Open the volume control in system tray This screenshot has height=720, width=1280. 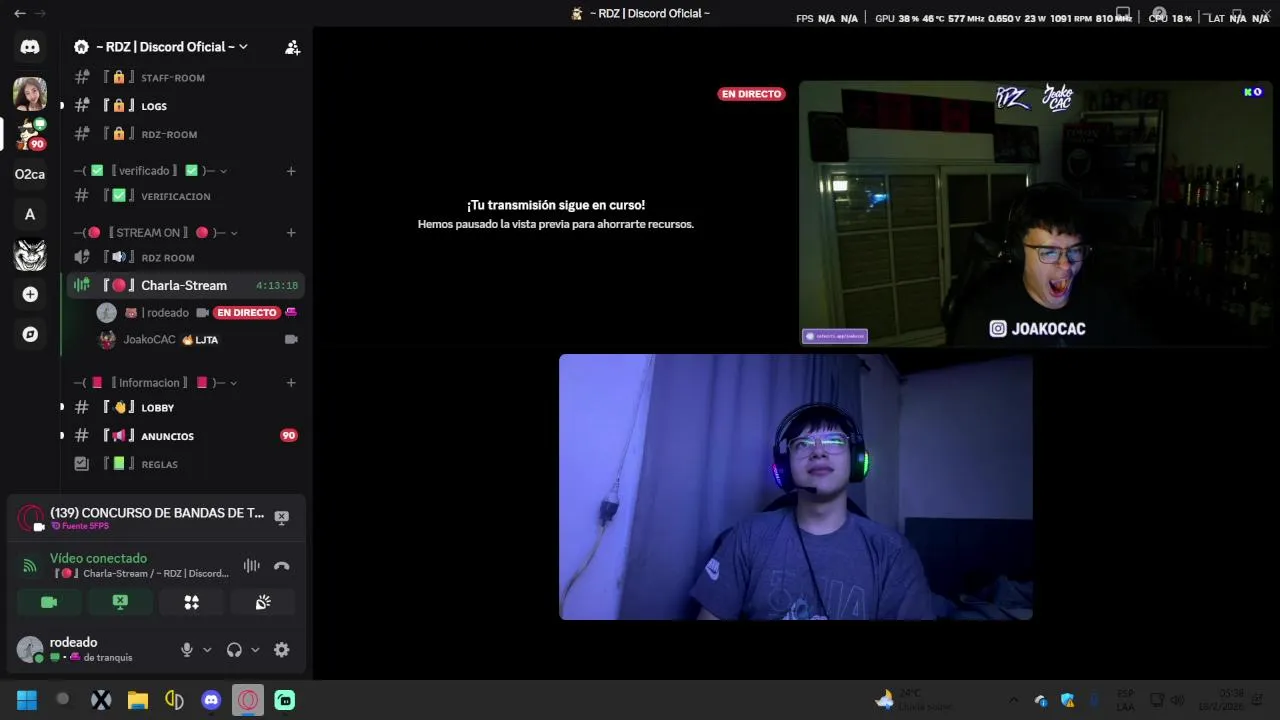click(1177, 700)
